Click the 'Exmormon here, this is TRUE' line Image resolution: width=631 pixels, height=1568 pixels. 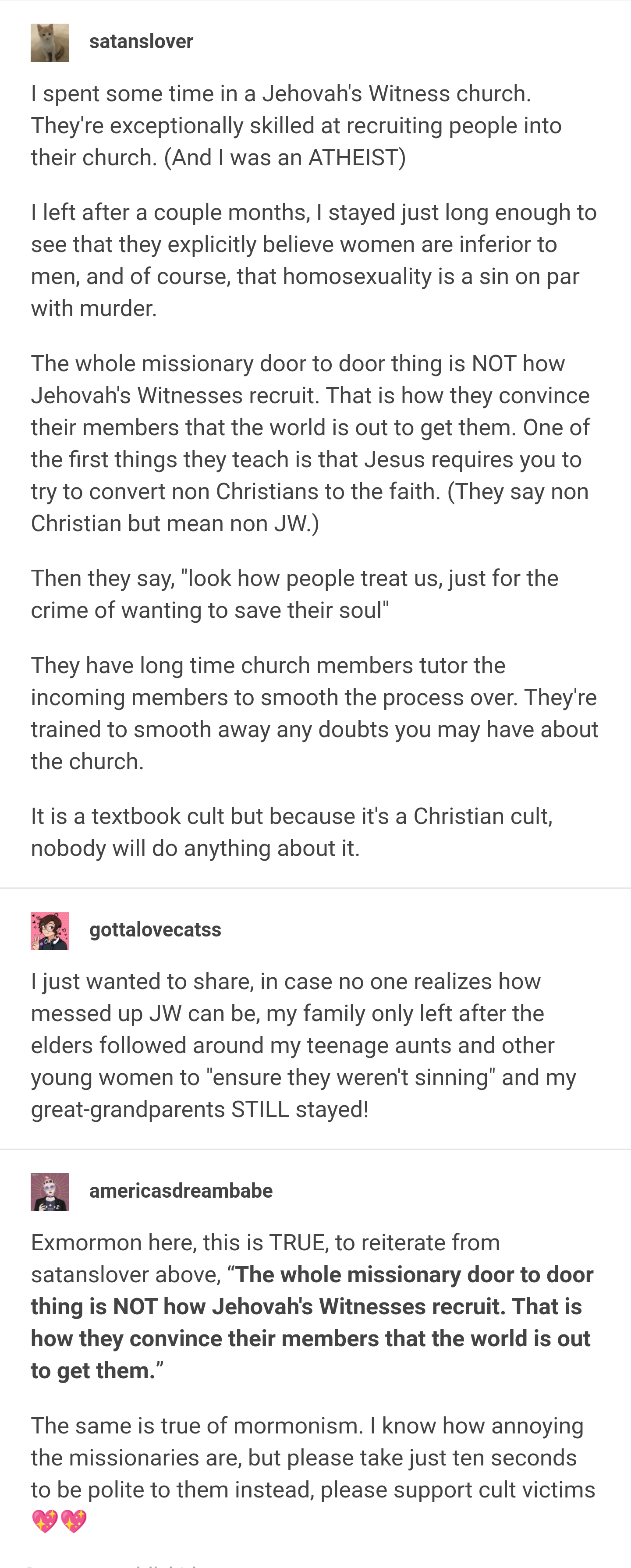(x=265, y=1242)
